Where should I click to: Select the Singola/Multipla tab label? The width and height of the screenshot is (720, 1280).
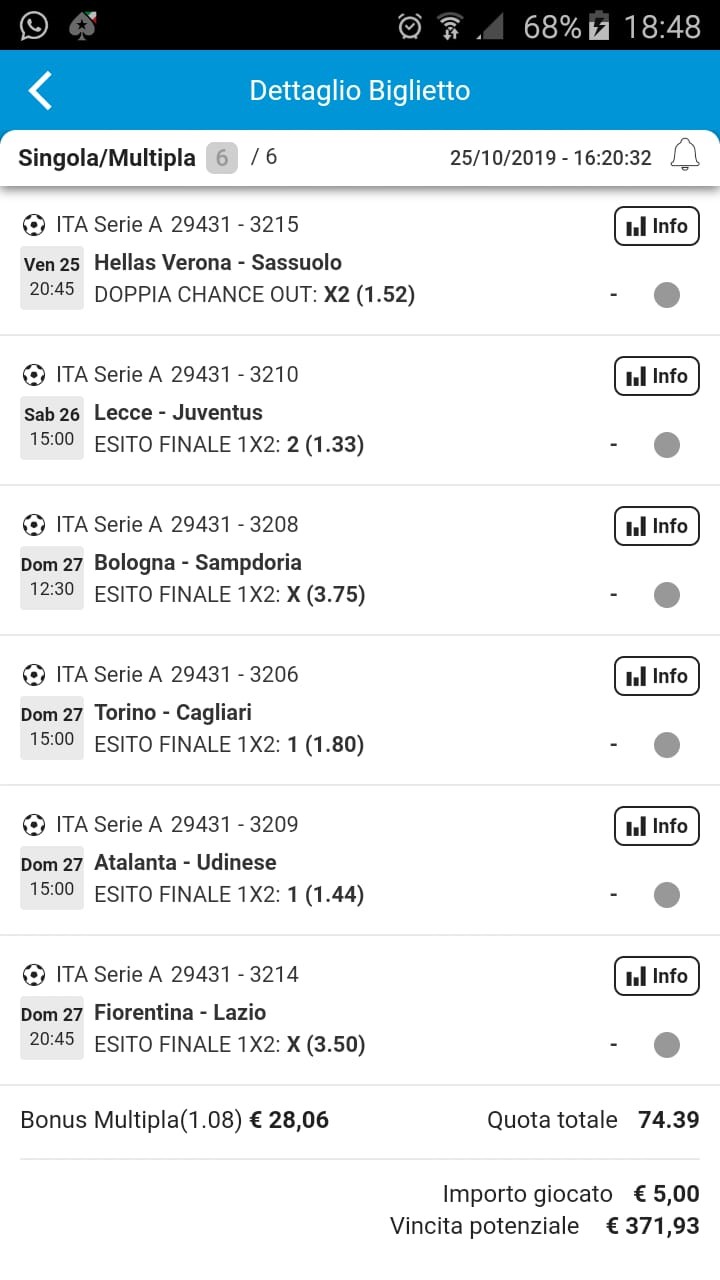pos(107,158)
